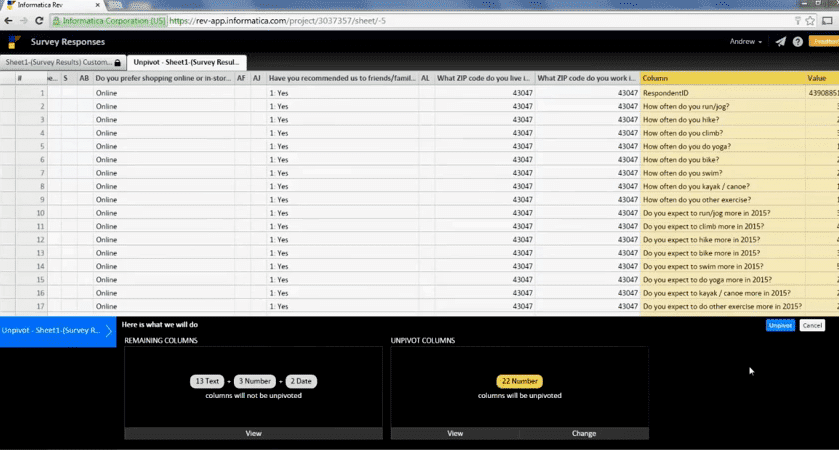Click the yellow 22 Number pill
839x450 pixels.
tap(520, 381)
